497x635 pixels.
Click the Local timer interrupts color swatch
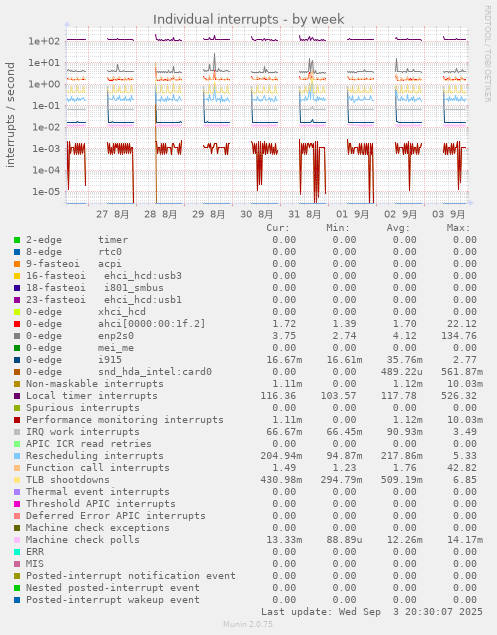pos(17,396)
